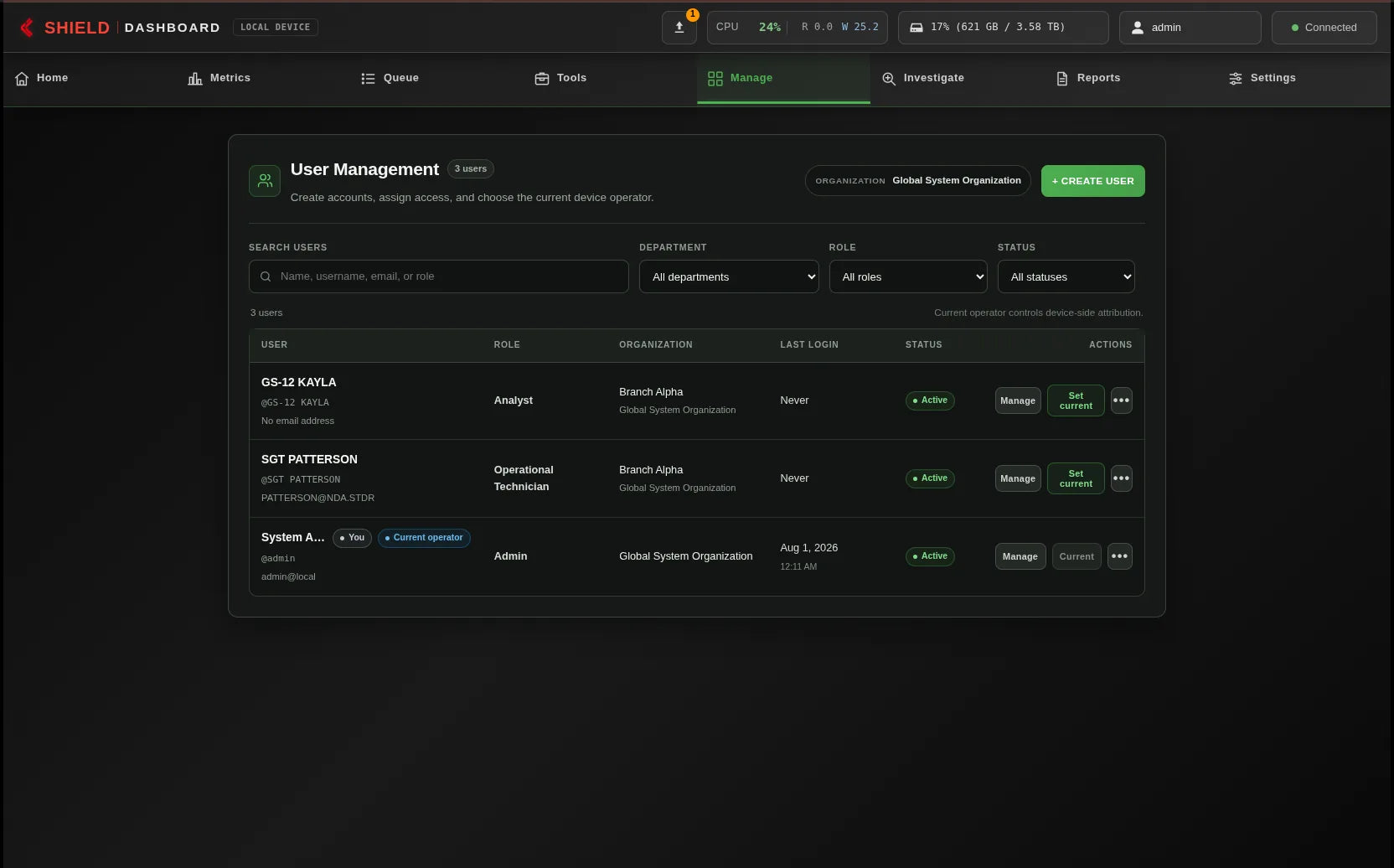Set GS-12 KAYLA as current operator

click(x=1076, y=400)
